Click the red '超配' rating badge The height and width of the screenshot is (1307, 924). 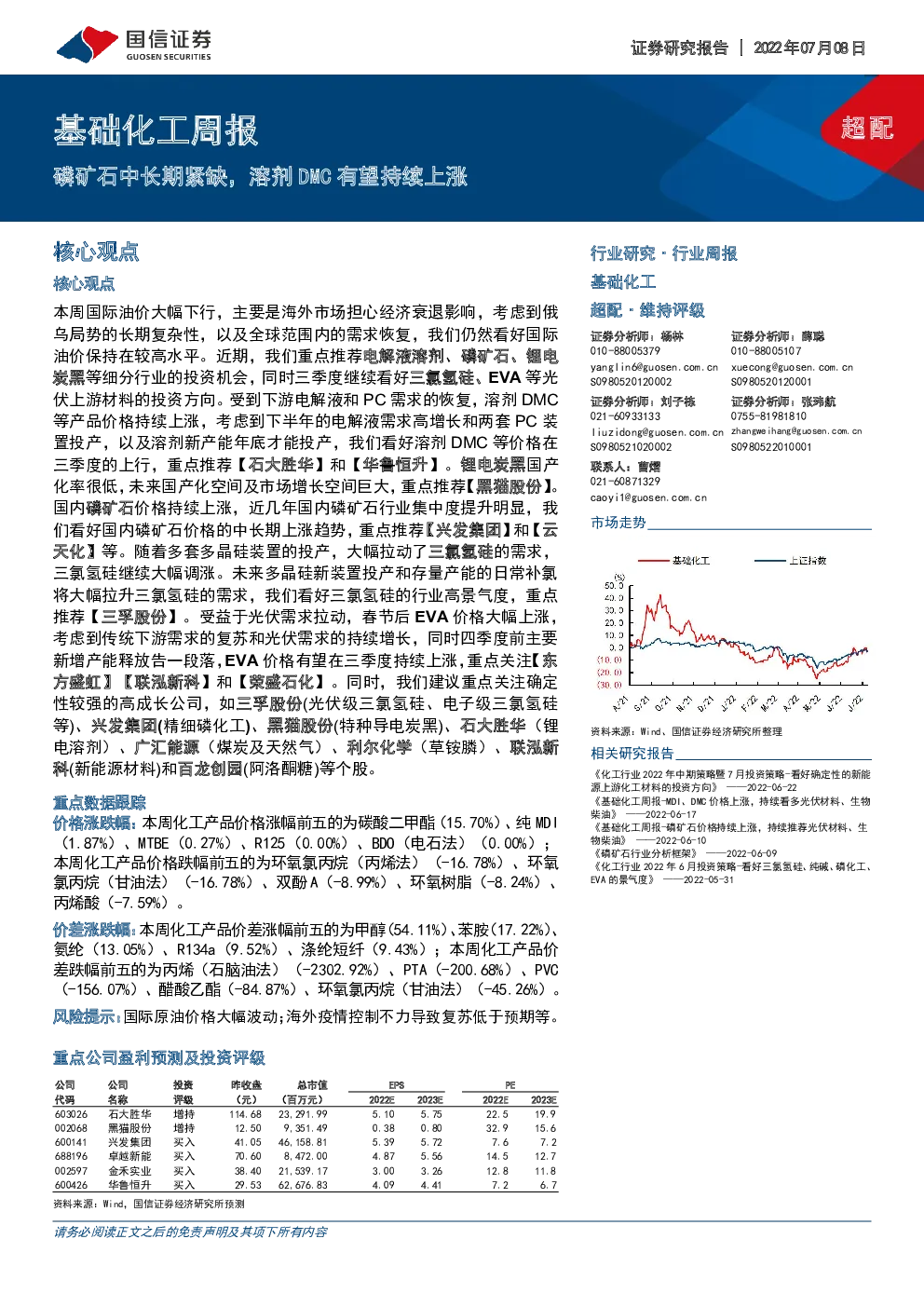coord(867,128)
